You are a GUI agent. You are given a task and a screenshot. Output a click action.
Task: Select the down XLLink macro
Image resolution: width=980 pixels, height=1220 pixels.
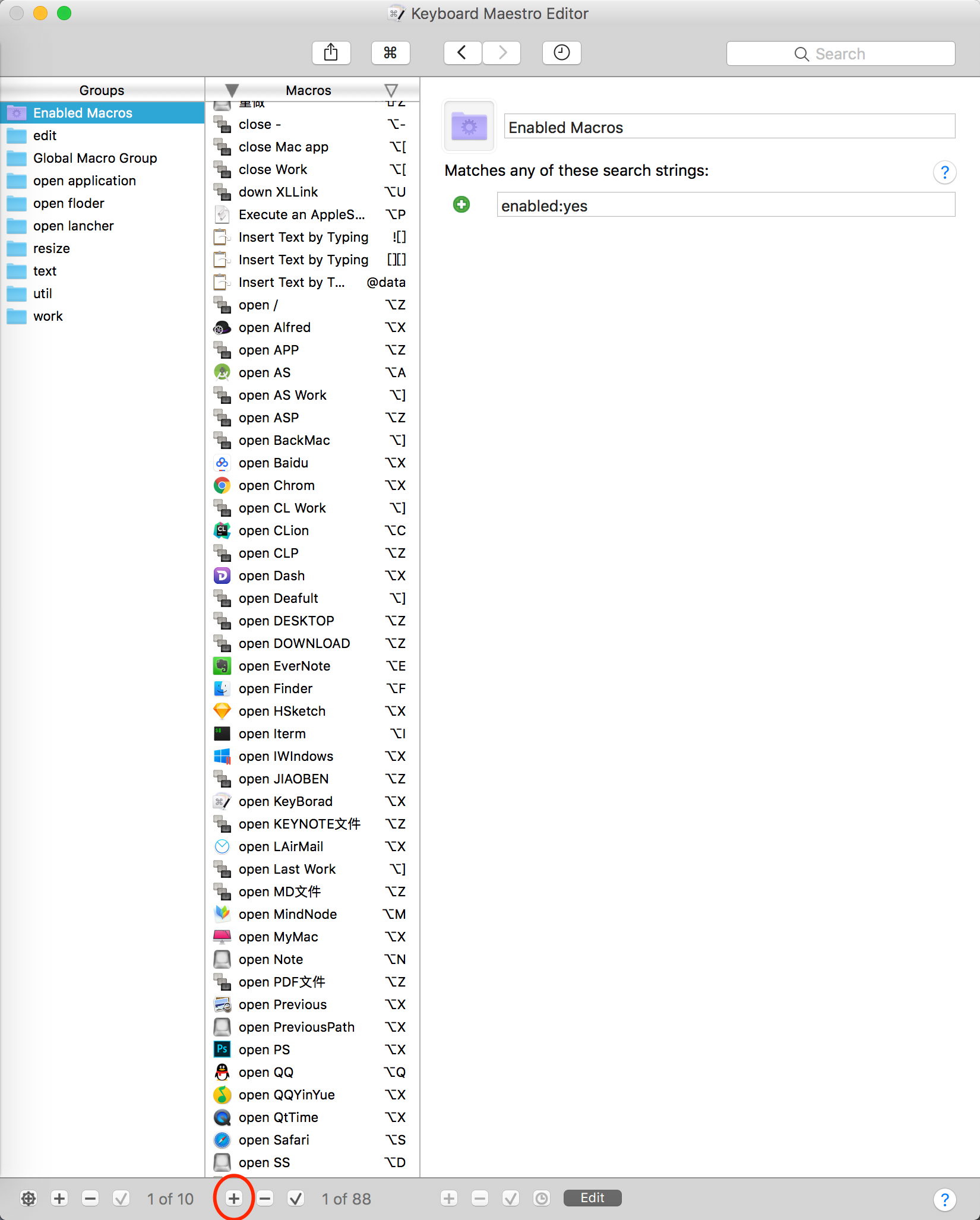[312, 192]
